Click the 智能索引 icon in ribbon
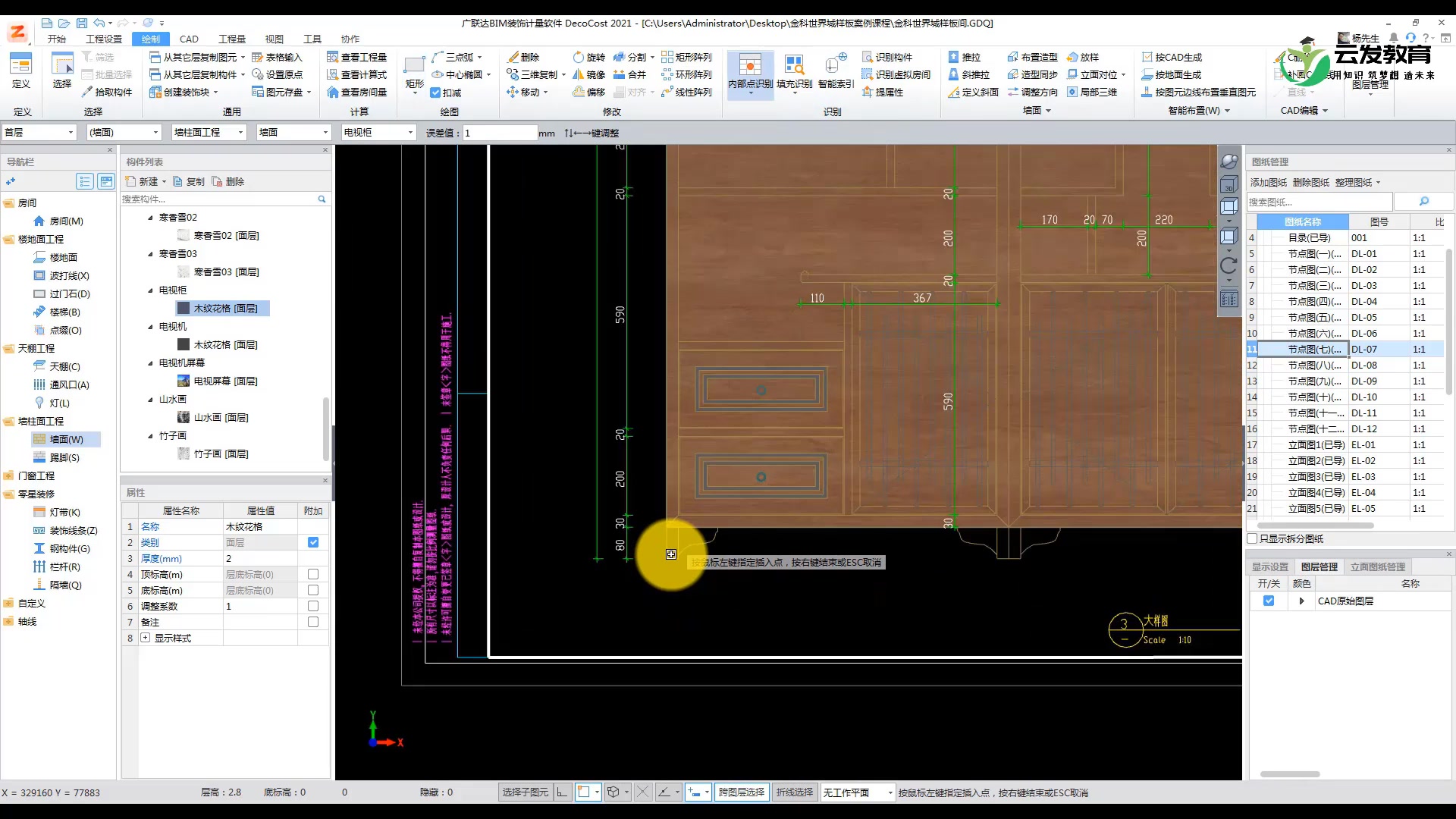This screenshot has width=1456, height=819. coord(836,66)
